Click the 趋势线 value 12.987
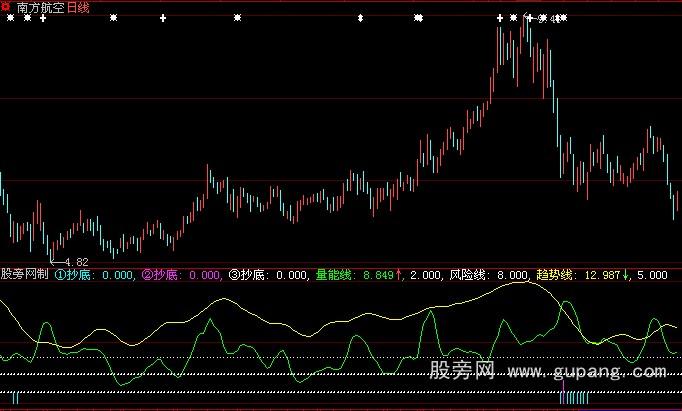Viewport: 682px width, 411px height. pyautogui.click(x=602, y=275)
